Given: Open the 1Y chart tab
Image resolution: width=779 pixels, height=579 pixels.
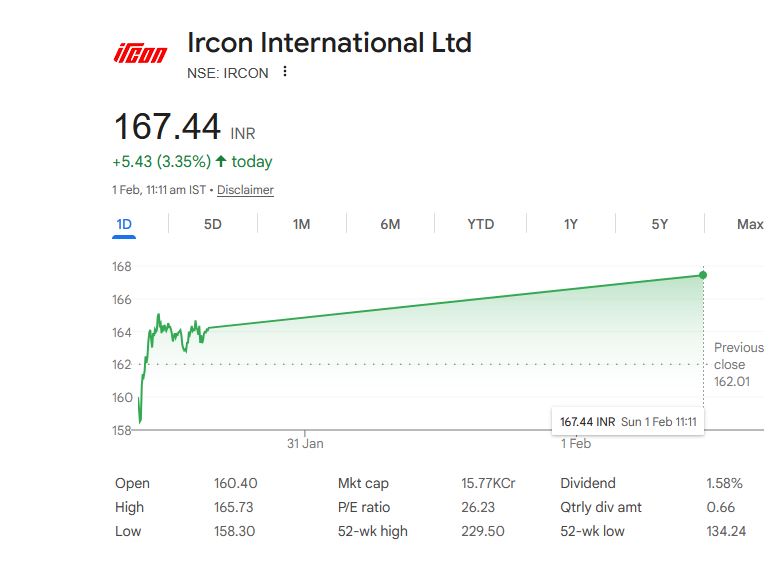Looking at the screenshot, I should (570, 224).
